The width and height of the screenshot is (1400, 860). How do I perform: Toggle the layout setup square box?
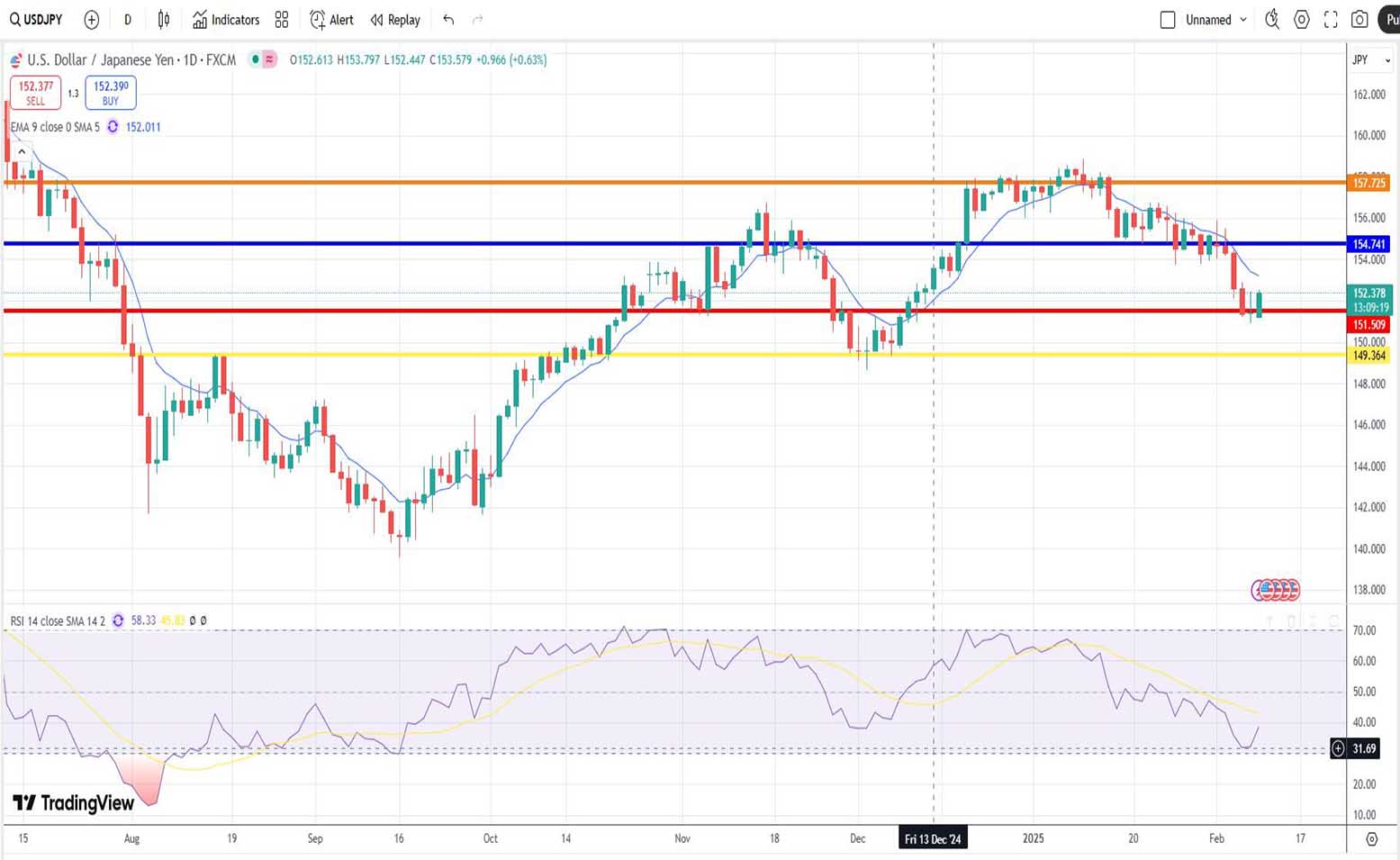[x=1168, y=19]
